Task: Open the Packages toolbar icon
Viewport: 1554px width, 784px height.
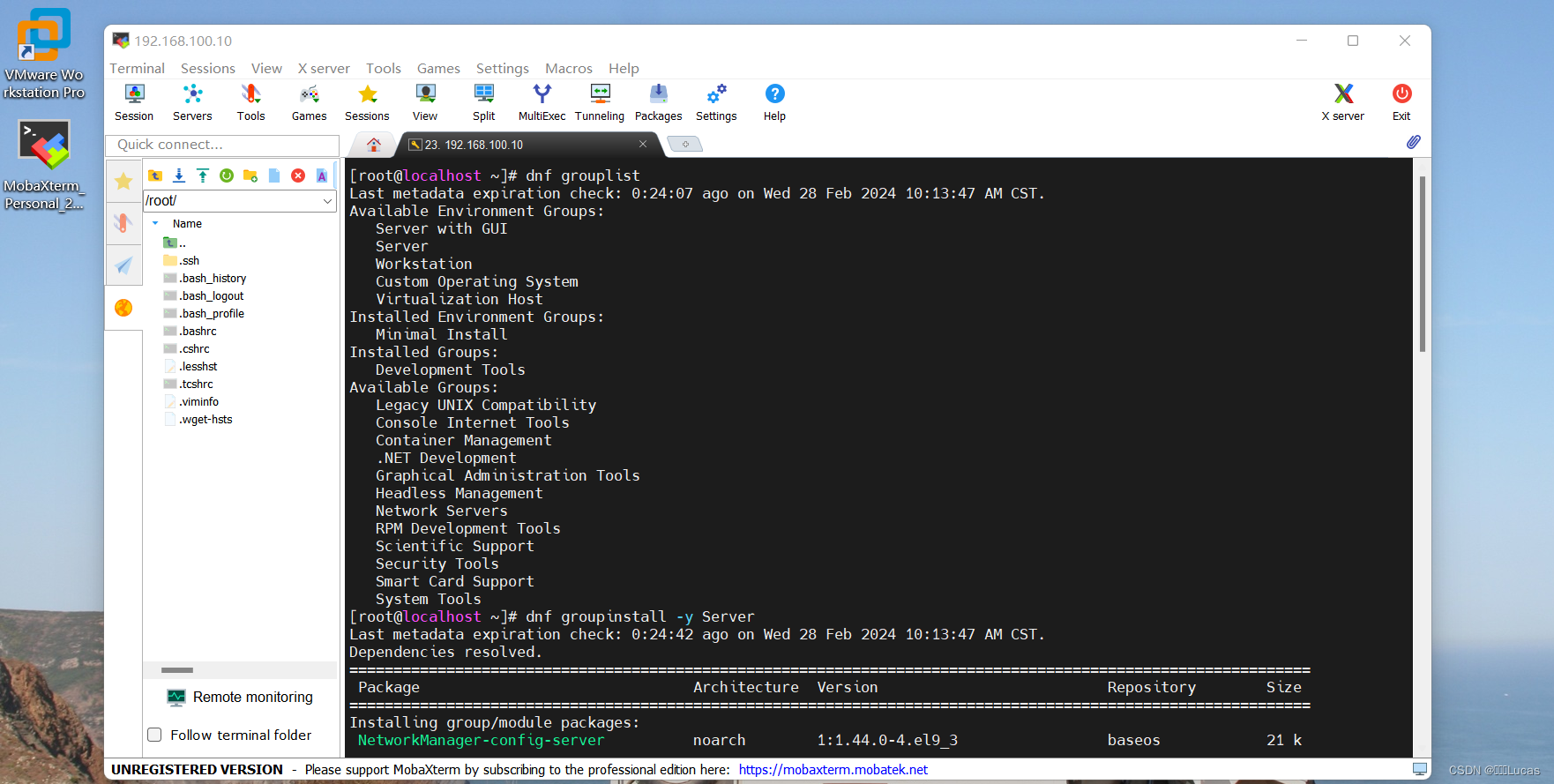Action: pos(658,102)
